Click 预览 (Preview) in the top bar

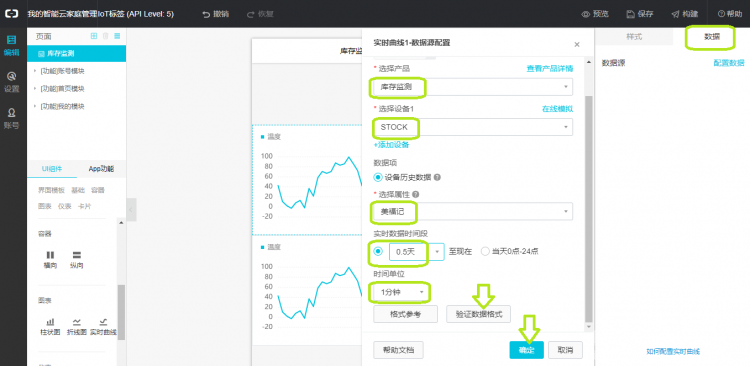point(595,14)
